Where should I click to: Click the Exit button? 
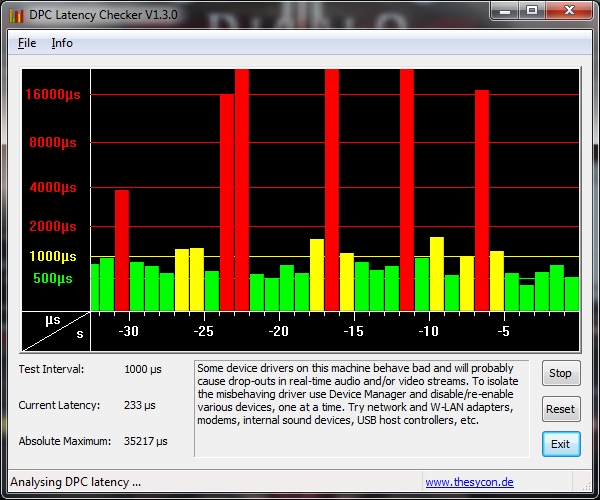(x=561, y=444)
